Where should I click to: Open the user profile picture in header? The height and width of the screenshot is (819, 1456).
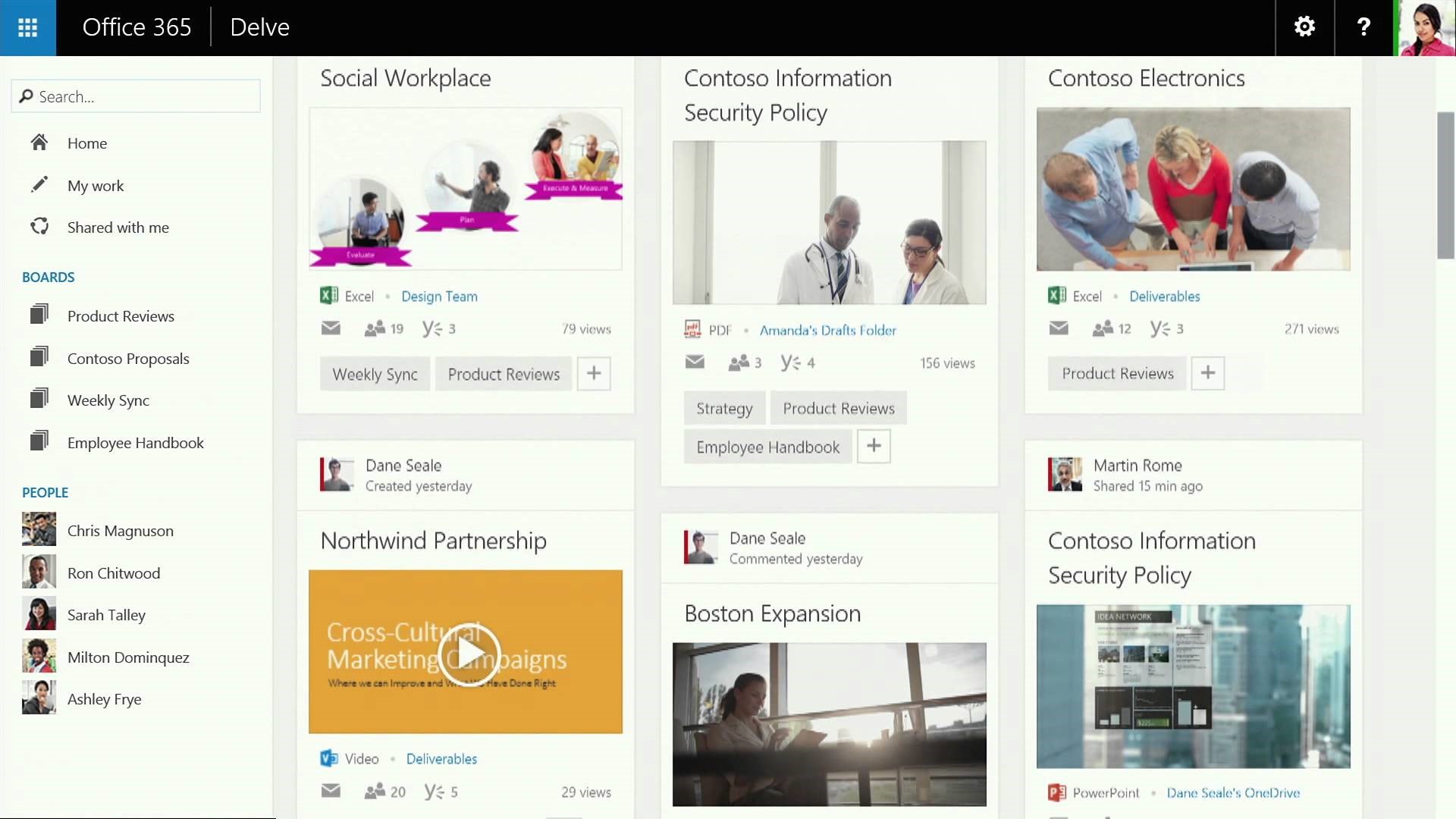click(x=1426, y=27)
